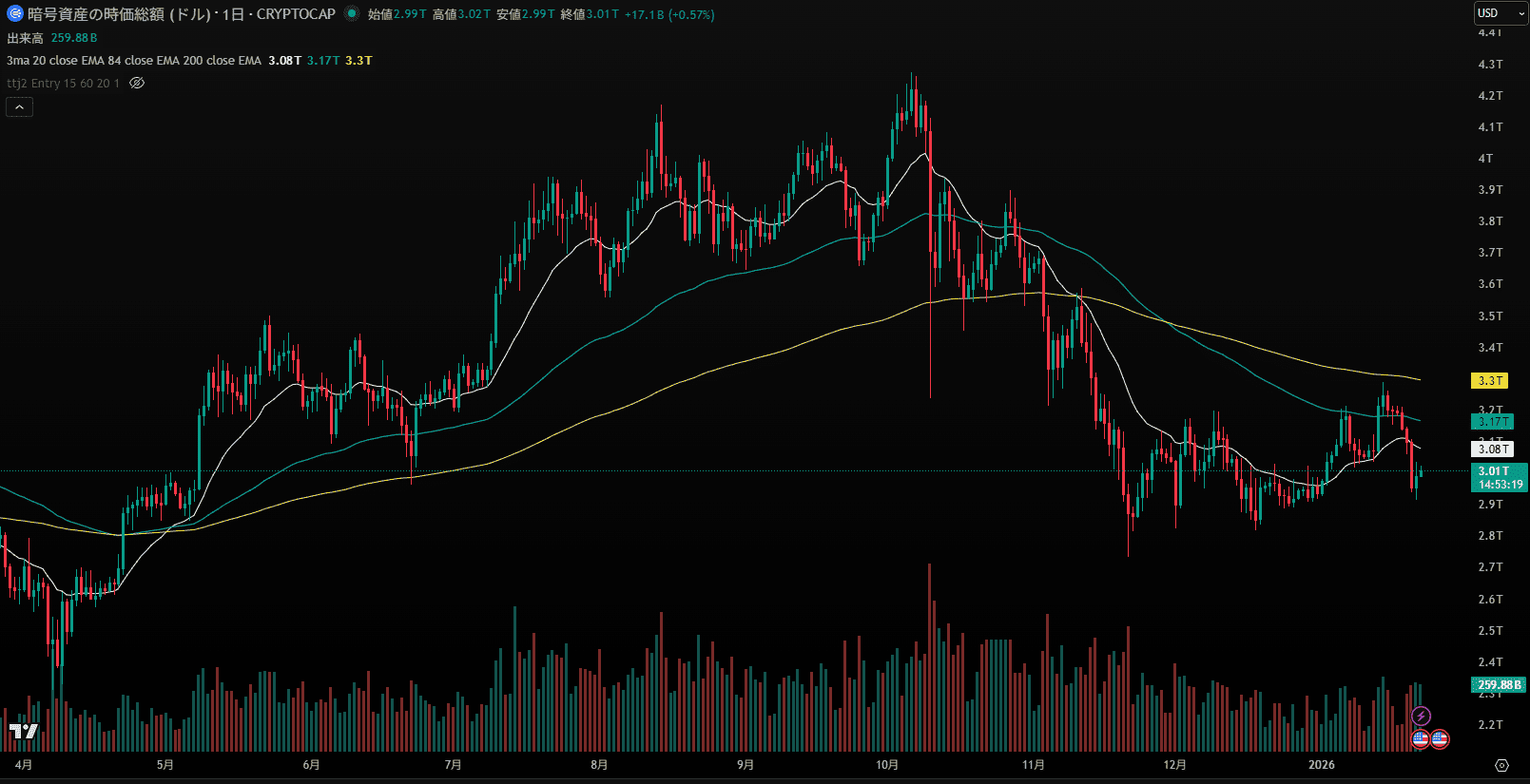
Task: Select the ttj2 Entry indicator label
Action: (63, 83)
